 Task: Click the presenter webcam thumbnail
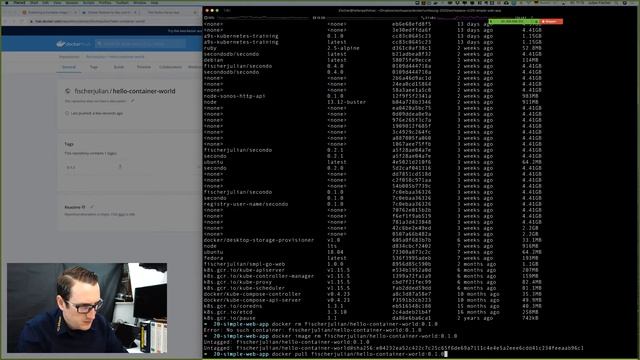pyautogui.click(x=87, y=308)
